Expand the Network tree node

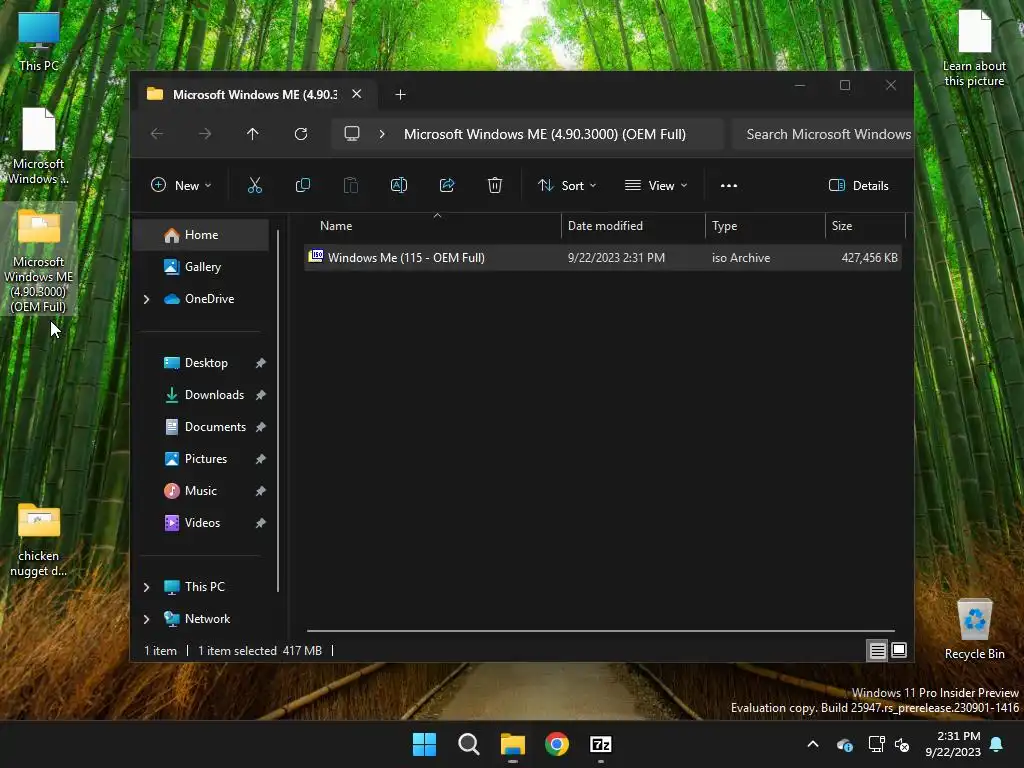pyautogui.click(x=146, y=619)
